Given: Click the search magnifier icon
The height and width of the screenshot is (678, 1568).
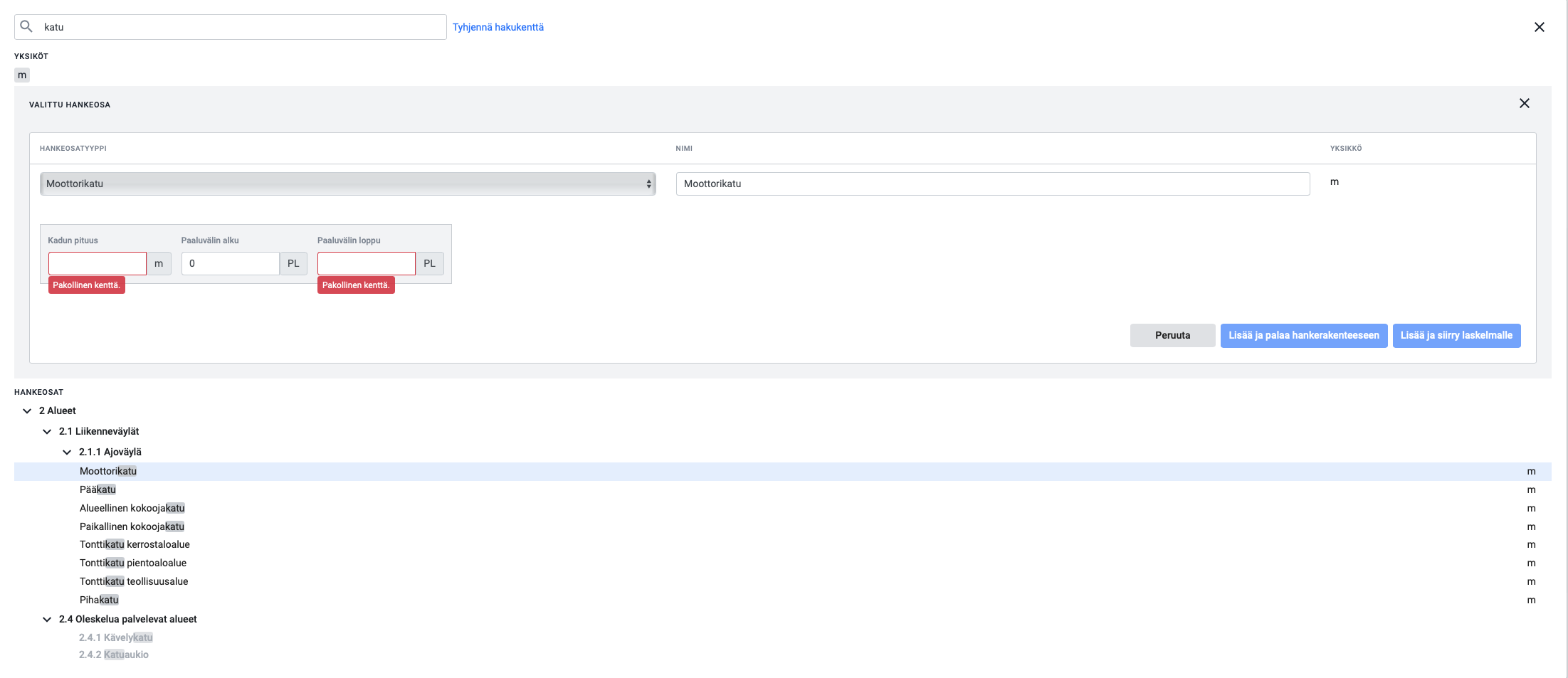Looking at the screenshot, I should (x=26, y=26).
